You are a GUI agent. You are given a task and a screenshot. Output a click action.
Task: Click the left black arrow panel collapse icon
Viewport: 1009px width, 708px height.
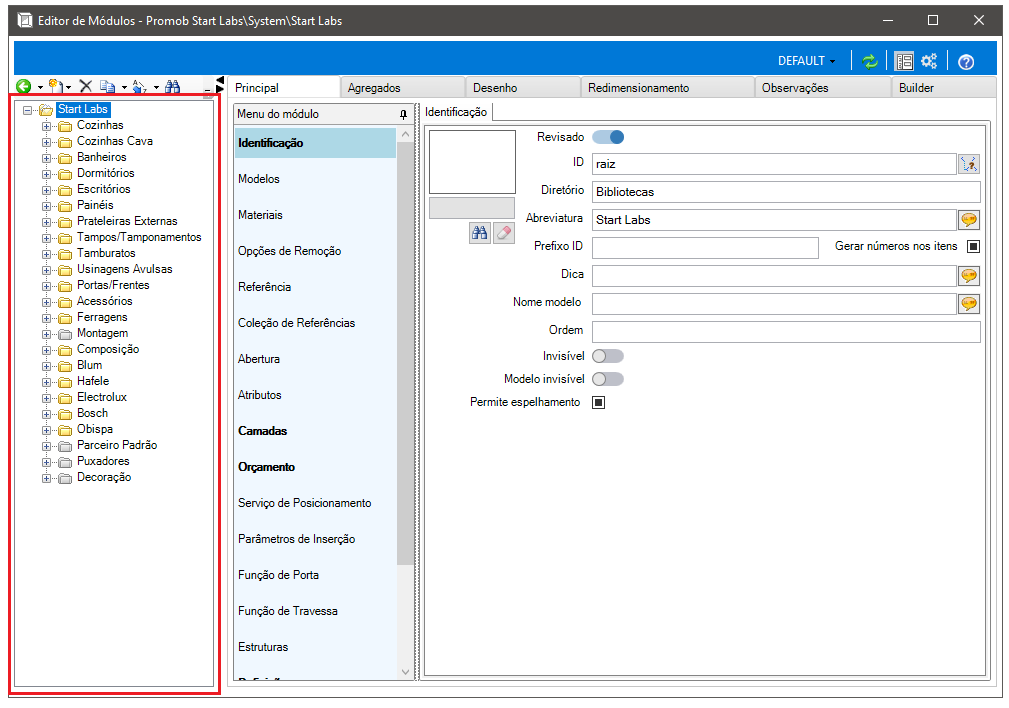(x=220, y=80)
